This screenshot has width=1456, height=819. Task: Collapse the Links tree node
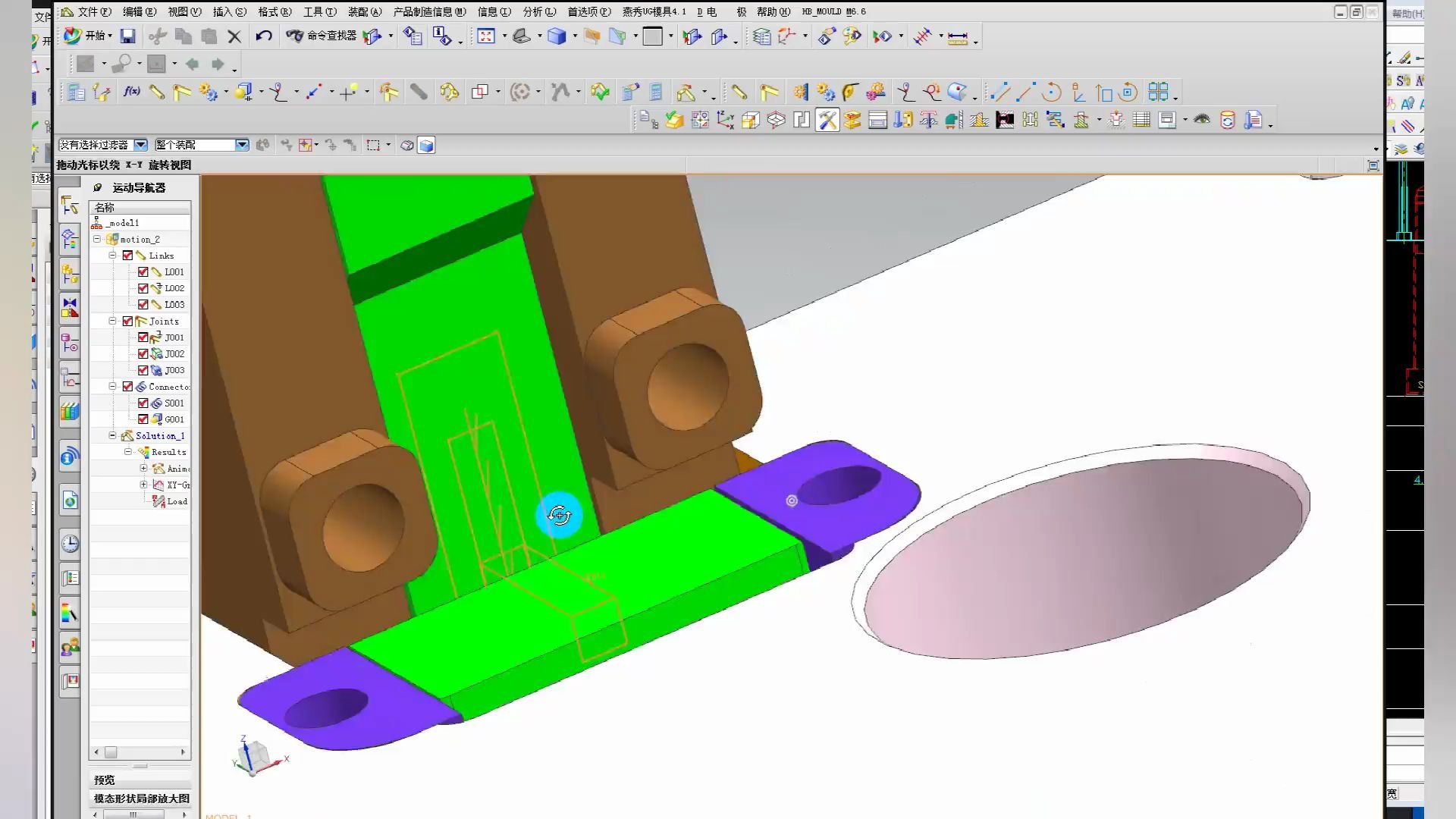[x=112, y=256]
